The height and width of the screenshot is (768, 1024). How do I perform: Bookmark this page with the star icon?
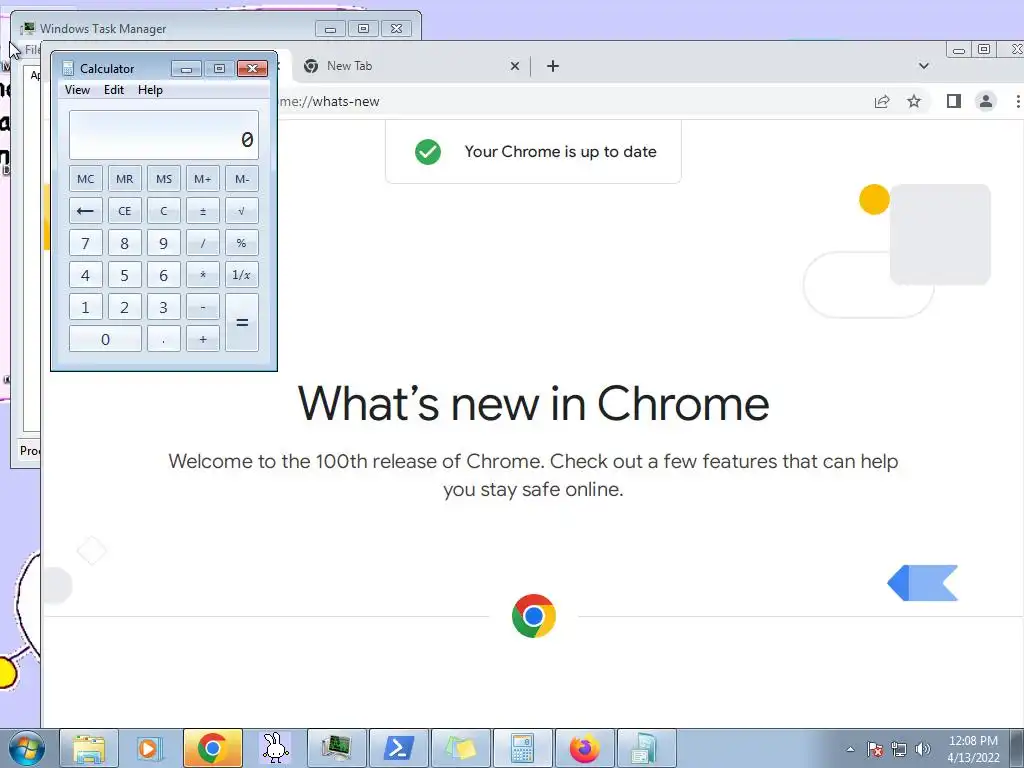tap(914, 101)
